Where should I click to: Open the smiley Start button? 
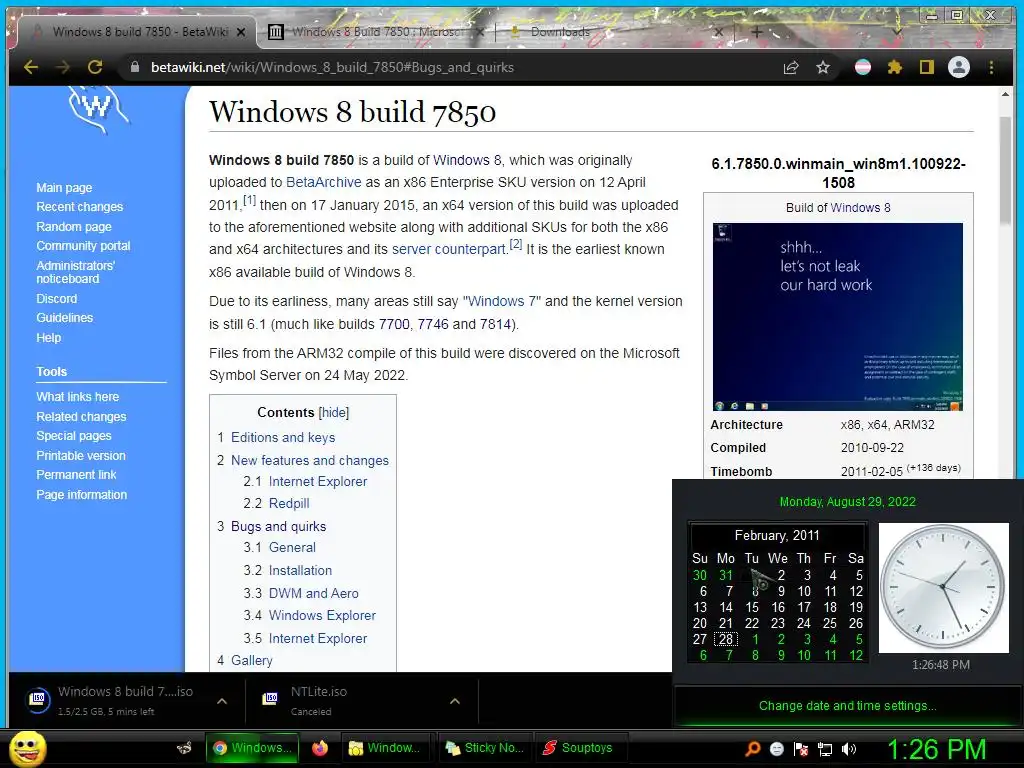pos(27,748)
